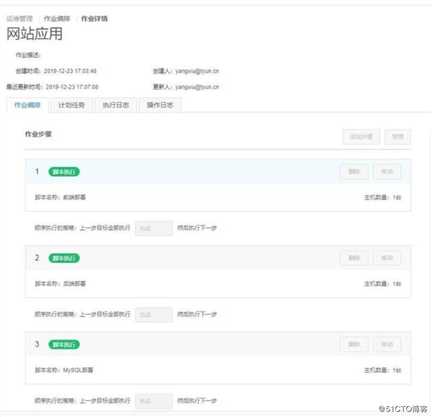The height and width of the screenshot is (417, 432).
Task: Click left action button in step 2 header
Action: tap(354, 258)
